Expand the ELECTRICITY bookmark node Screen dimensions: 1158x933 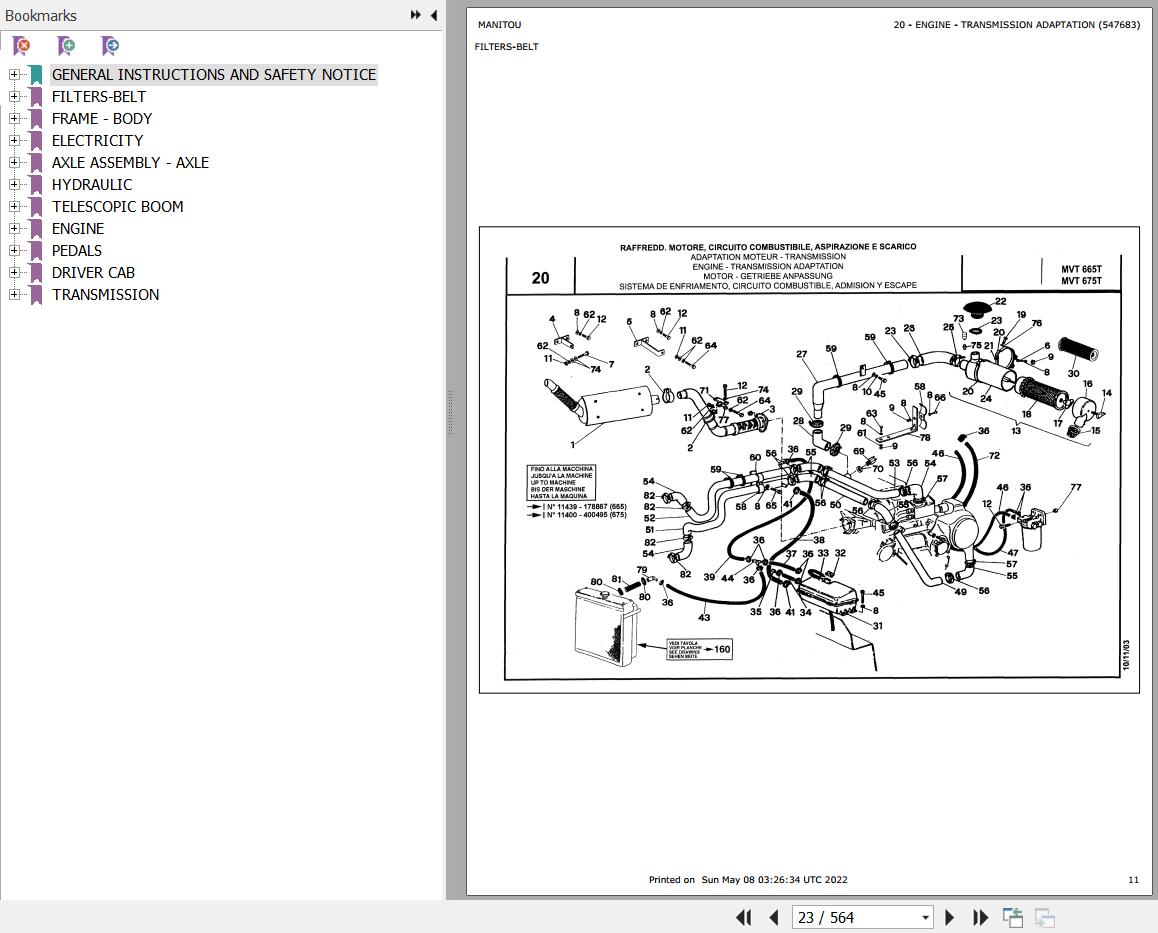[x=14, y=140]
